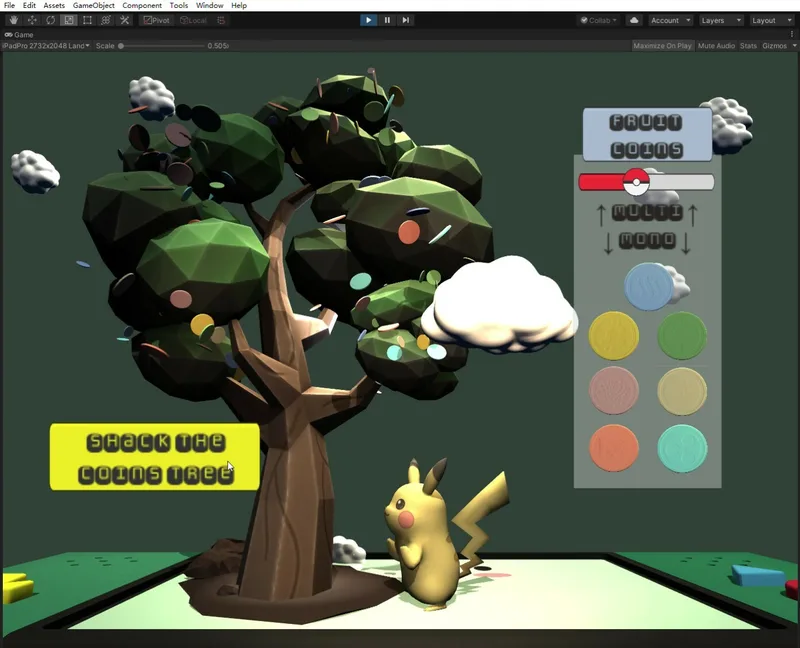Click the Shack The Coins Tree button
This screenshot has width=800, height=648.
click(155, 457)
